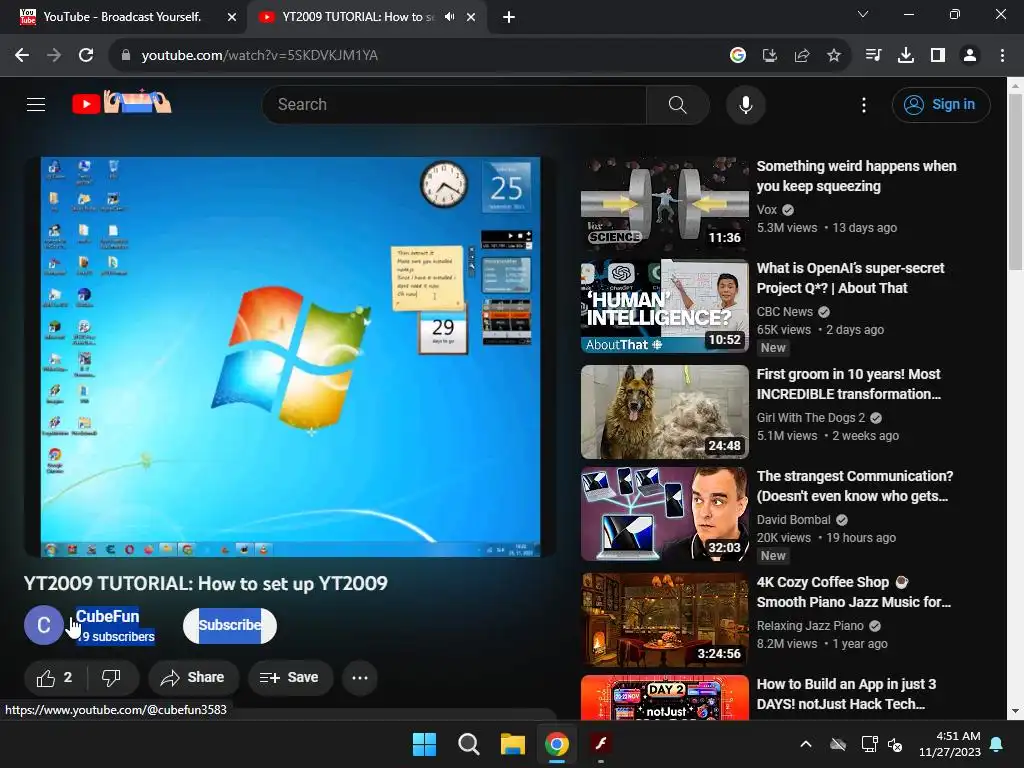Click the Google icon in the address bar
This screenshot has height=768, width=1024.
(738, 56)
